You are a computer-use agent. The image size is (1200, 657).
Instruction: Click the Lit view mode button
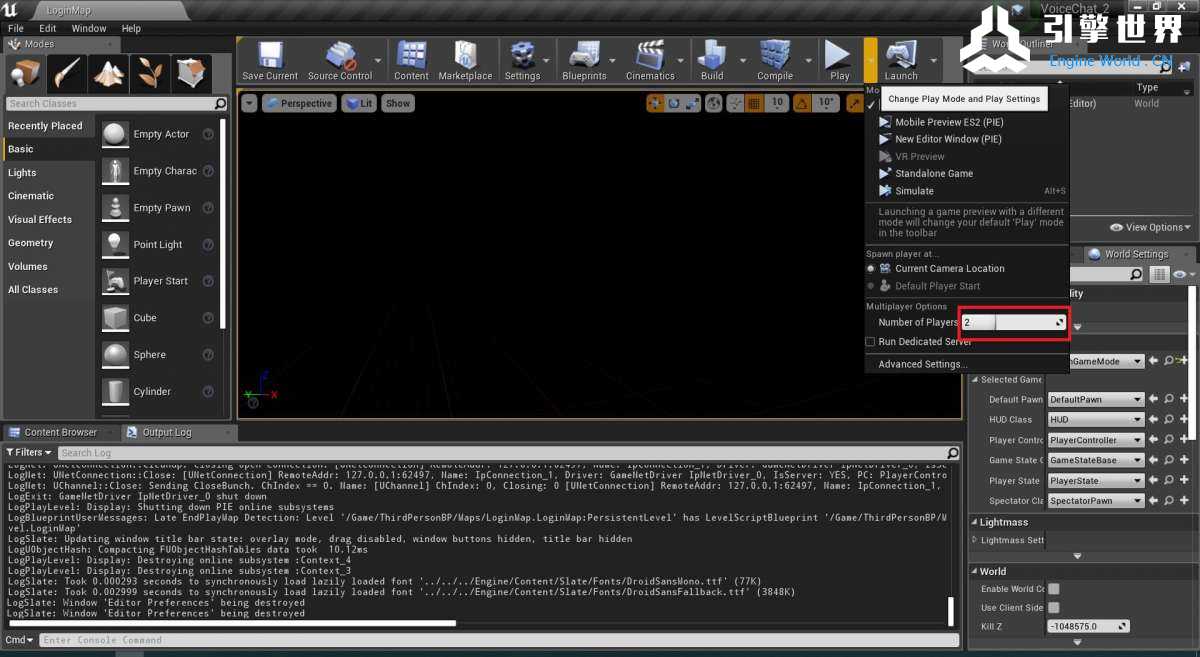pos(358,103)
